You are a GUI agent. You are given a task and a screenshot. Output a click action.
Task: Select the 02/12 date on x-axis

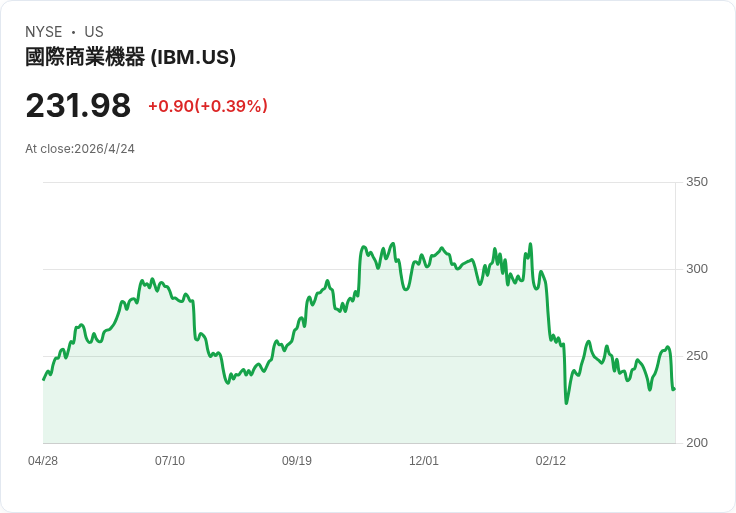point(551,461)
